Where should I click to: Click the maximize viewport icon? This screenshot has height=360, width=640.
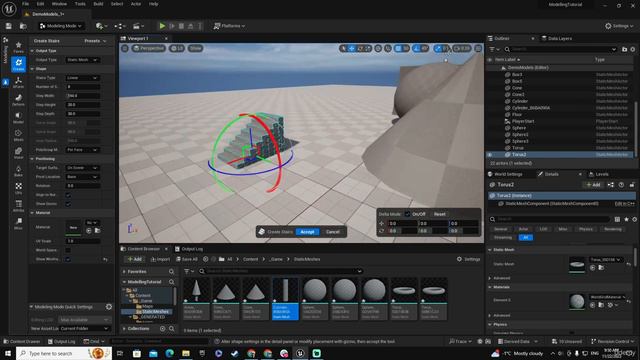click(478, 48)
